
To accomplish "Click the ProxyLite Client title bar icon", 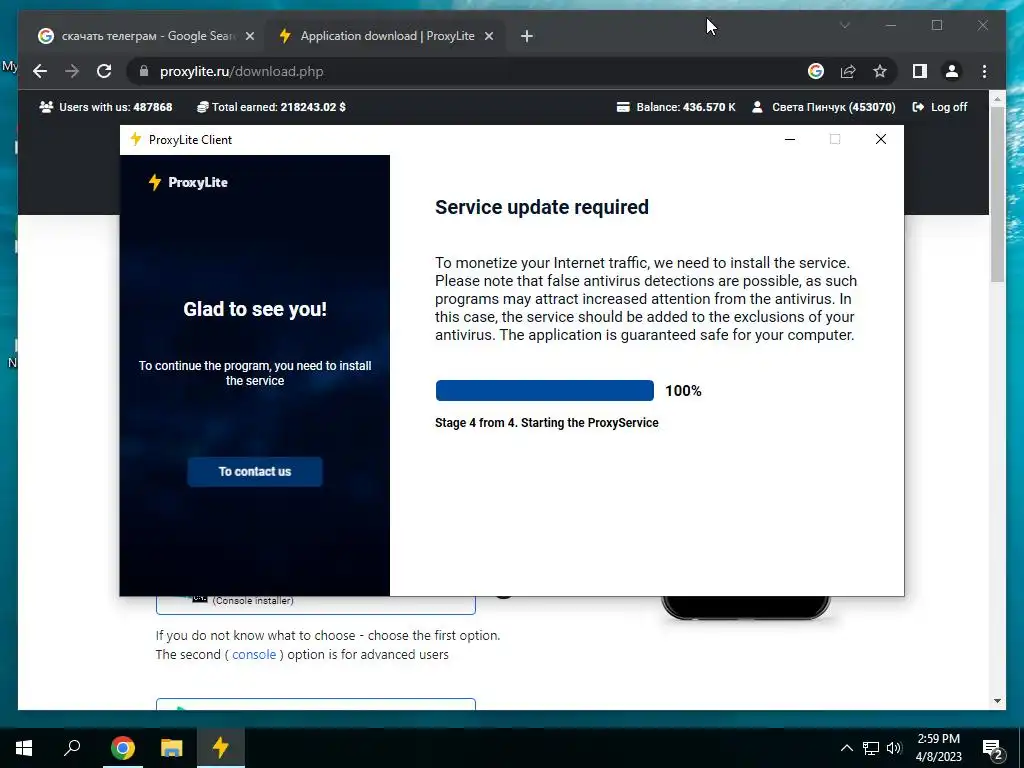I will coord(135,139).
